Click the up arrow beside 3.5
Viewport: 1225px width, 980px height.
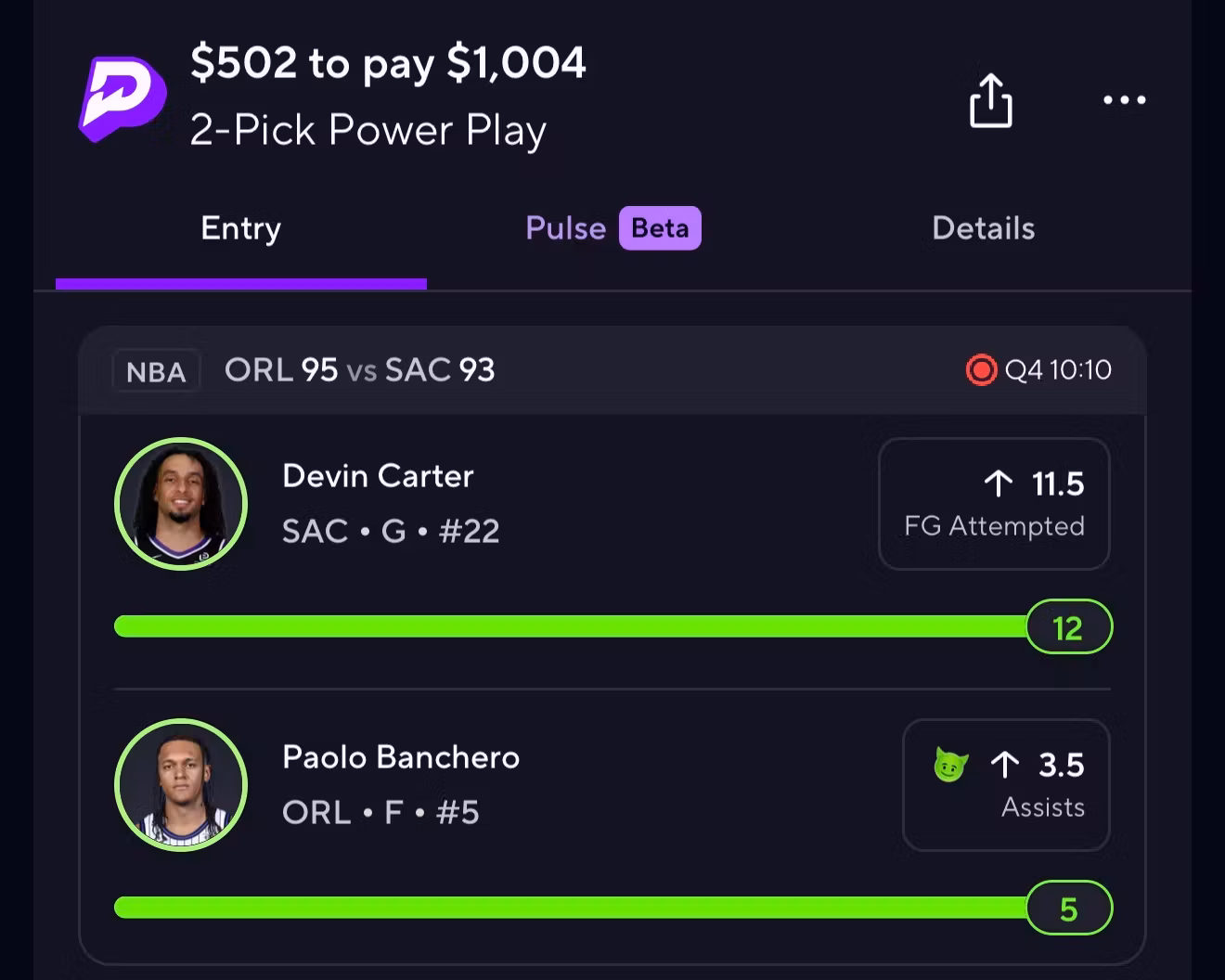[x=1005, y=765]
